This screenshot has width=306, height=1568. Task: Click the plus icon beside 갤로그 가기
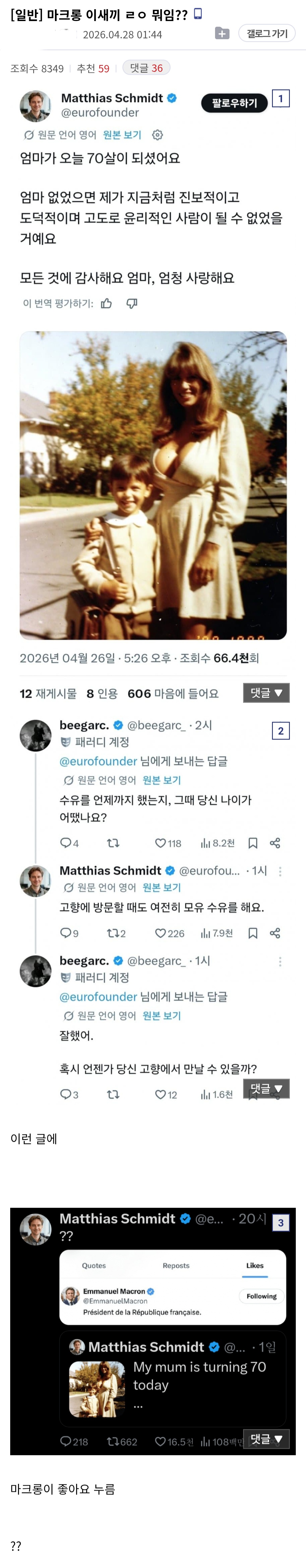tap(222, 33)
